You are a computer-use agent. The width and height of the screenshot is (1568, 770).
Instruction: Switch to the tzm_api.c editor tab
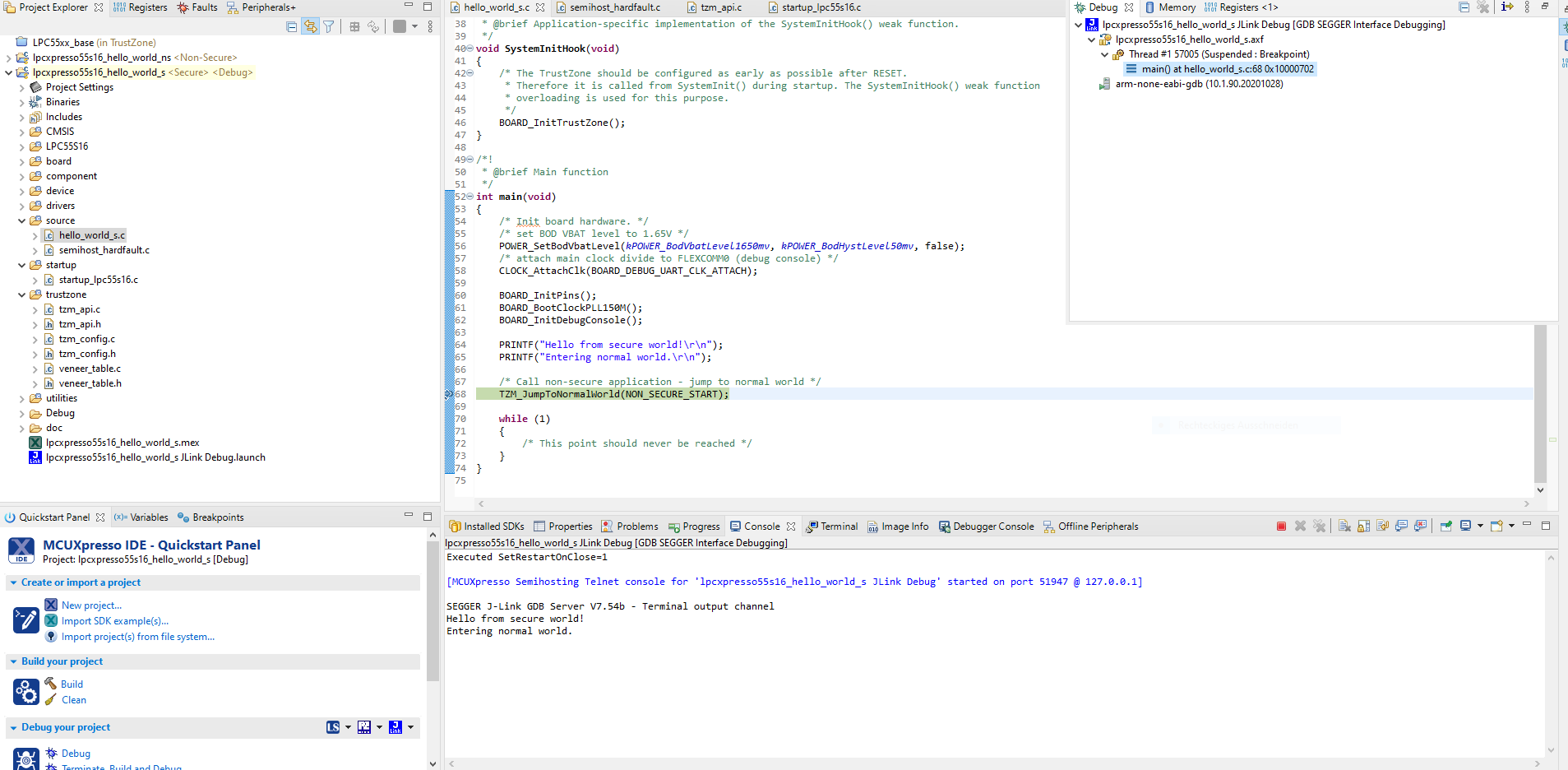[x=719, y=7]
